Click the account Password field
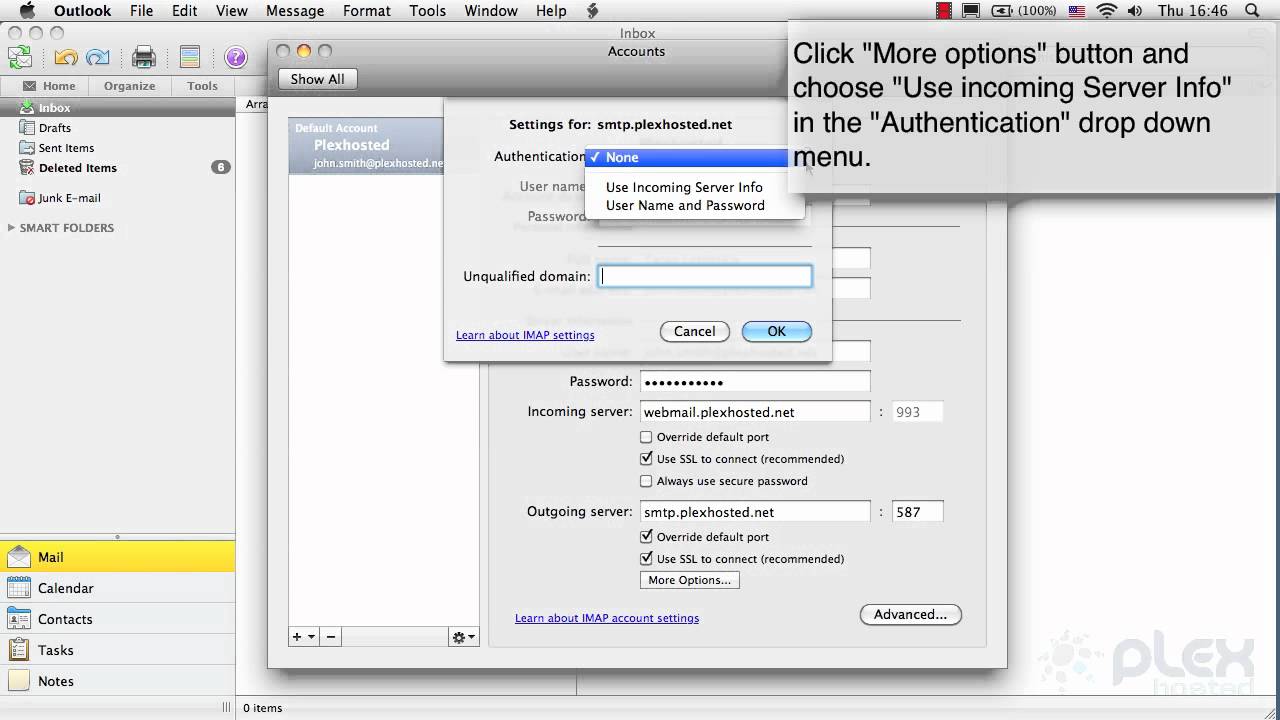This screenshot has width=1280, height=720. [754, 381]
